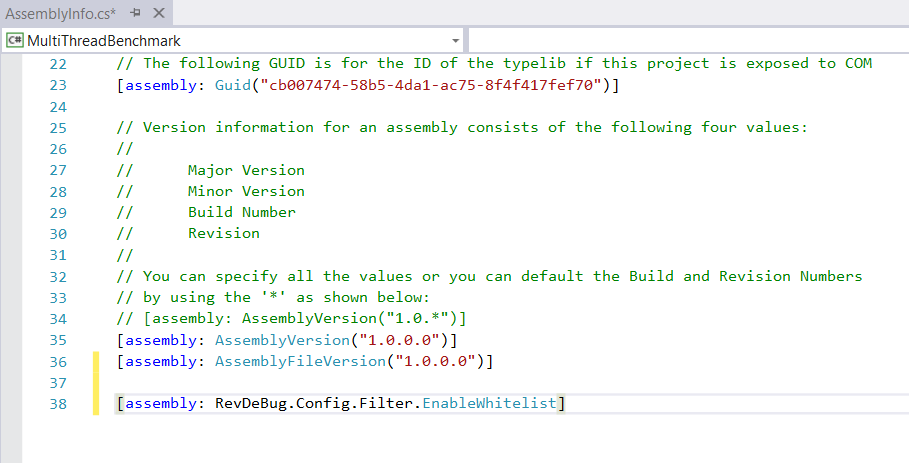
Task: Click the comment "Minor Version"
Action: 246,191
